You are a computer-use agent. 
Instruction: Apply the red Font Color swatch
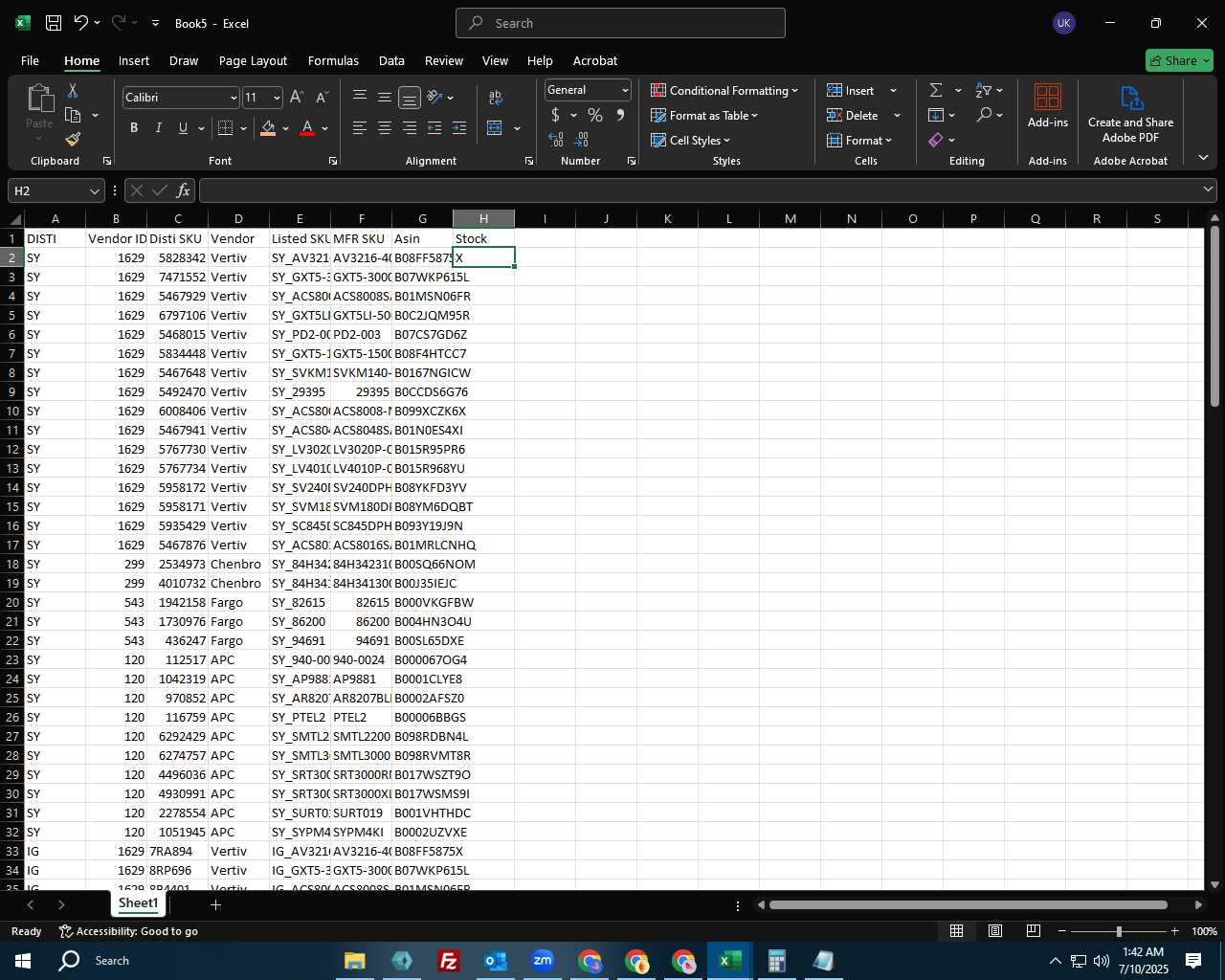307,128
